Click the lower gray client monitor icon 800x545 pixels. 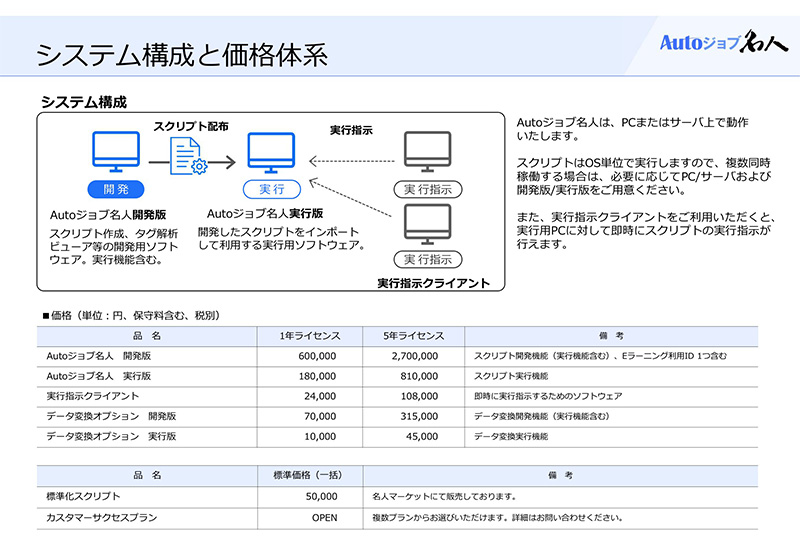428,224
